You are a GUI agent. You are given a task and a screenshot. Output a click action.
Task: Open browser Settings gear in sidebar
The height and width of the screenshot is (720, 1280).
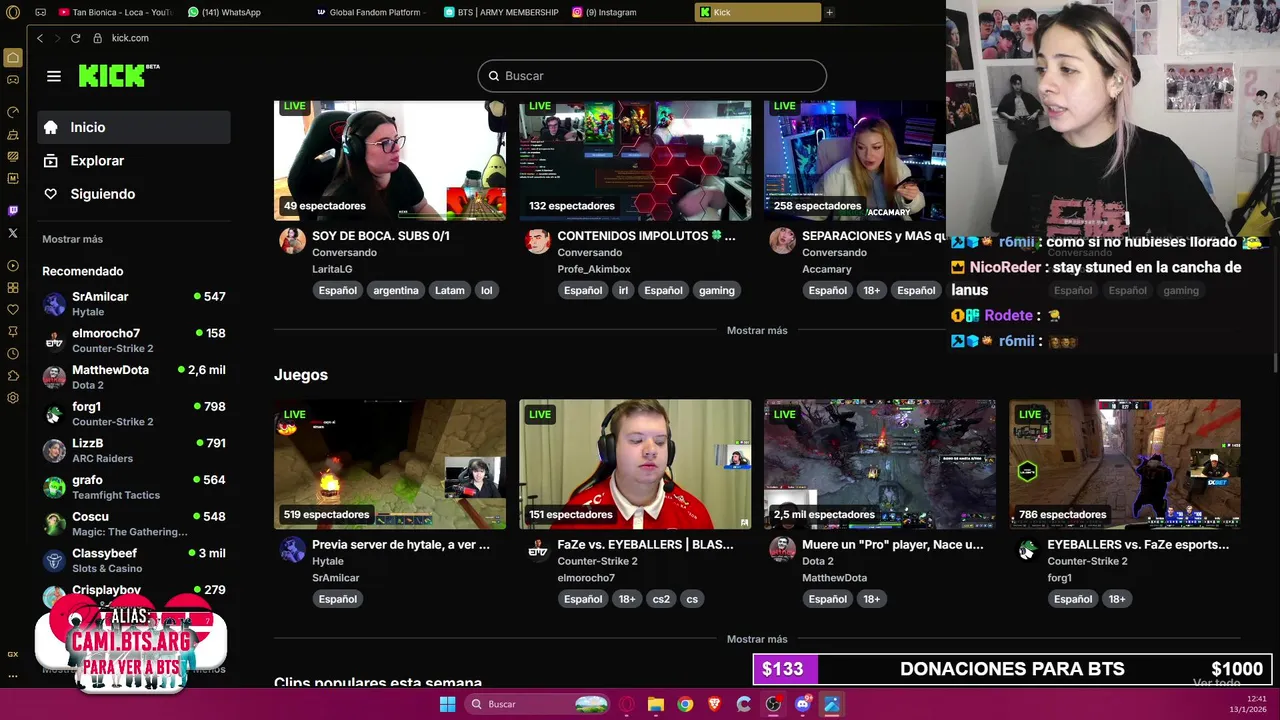pos(13,398)
